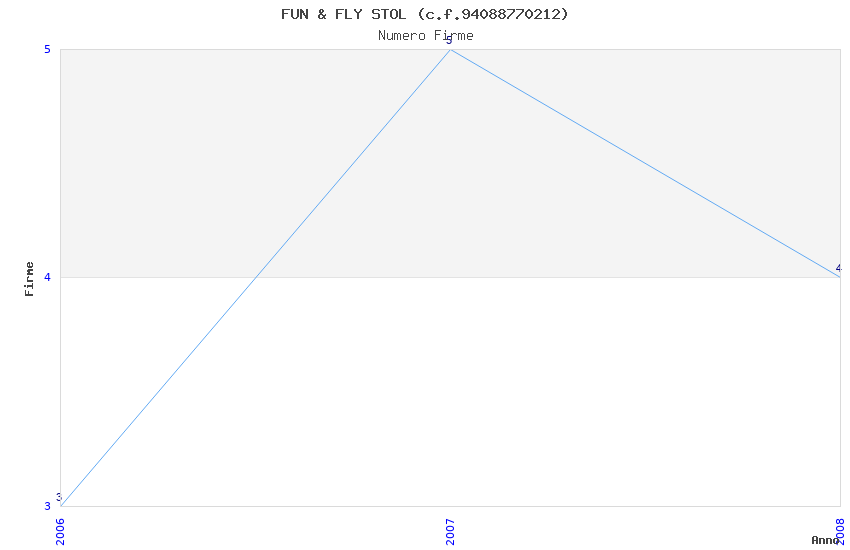Click the small value label 4 near 2008 endpoint
The height and width of the screenshot is (550, 850).
click(839, 268)
